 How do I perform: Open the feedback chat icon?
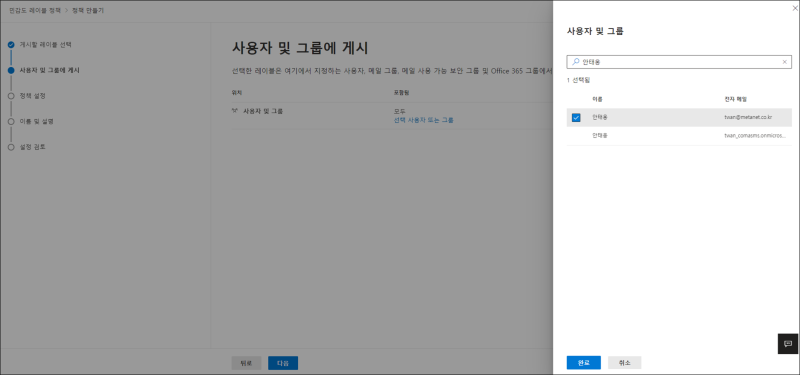coord(787,343)
